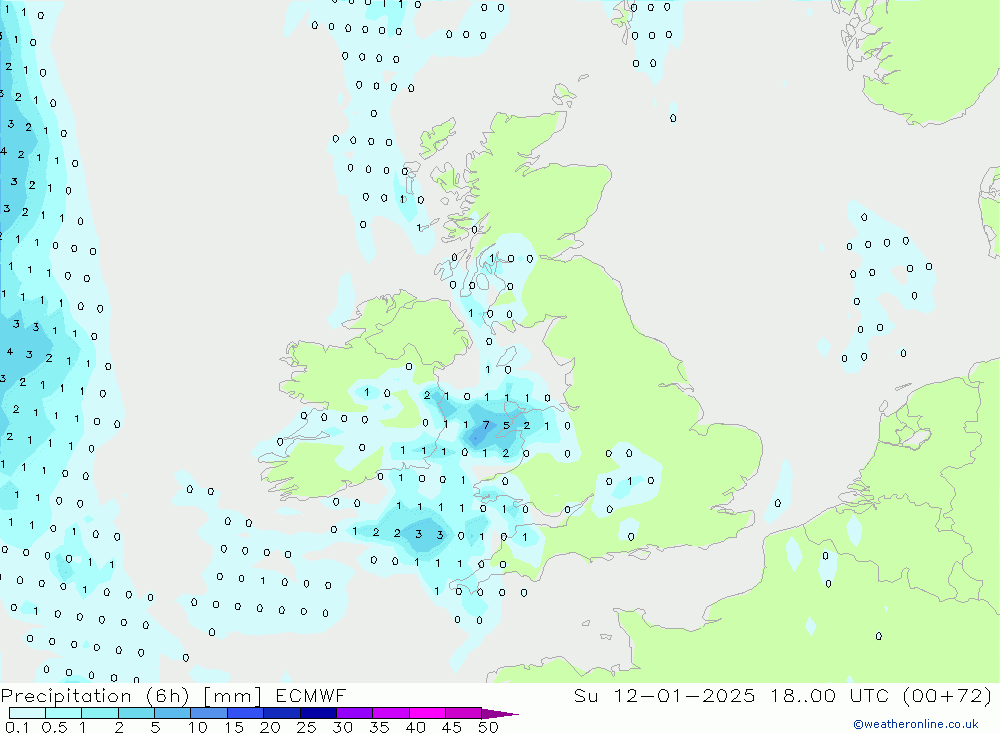Click the "18..00 UTC" time label
This screenshot has height=733, width=1000.
click(x=827, y=695)
